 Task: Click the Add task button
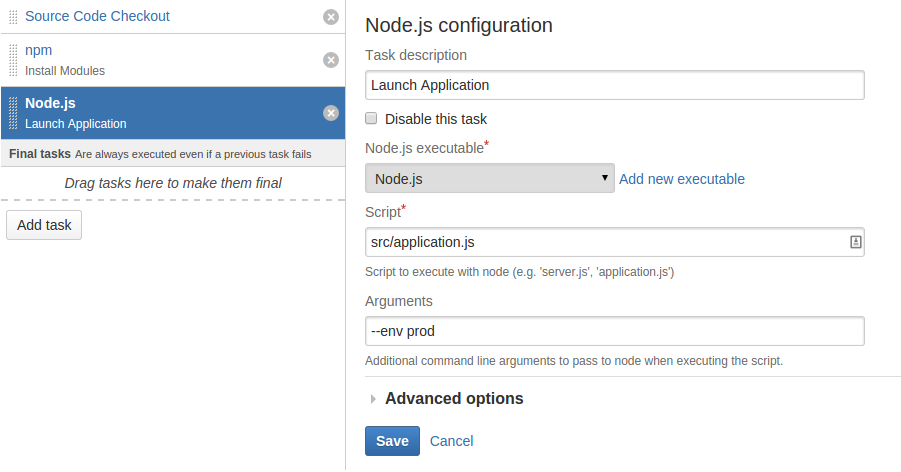(x=44, y=225)
